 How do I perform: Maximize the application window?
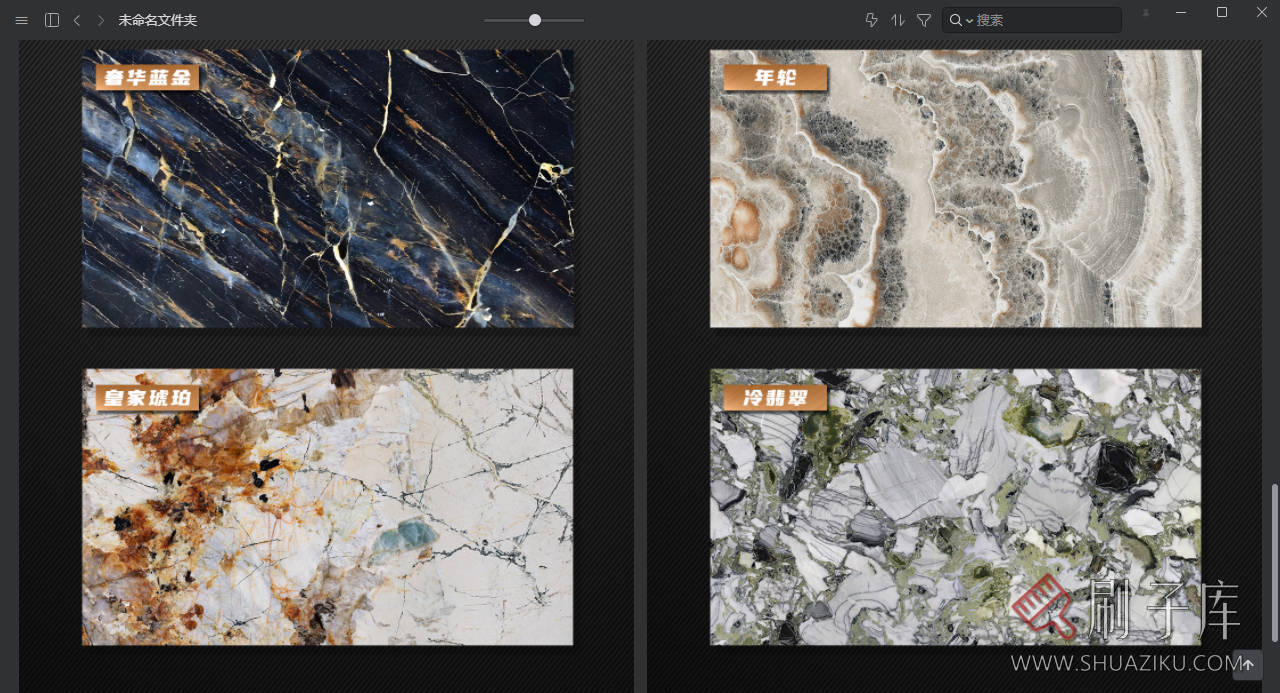click(x=1221, y=12)
